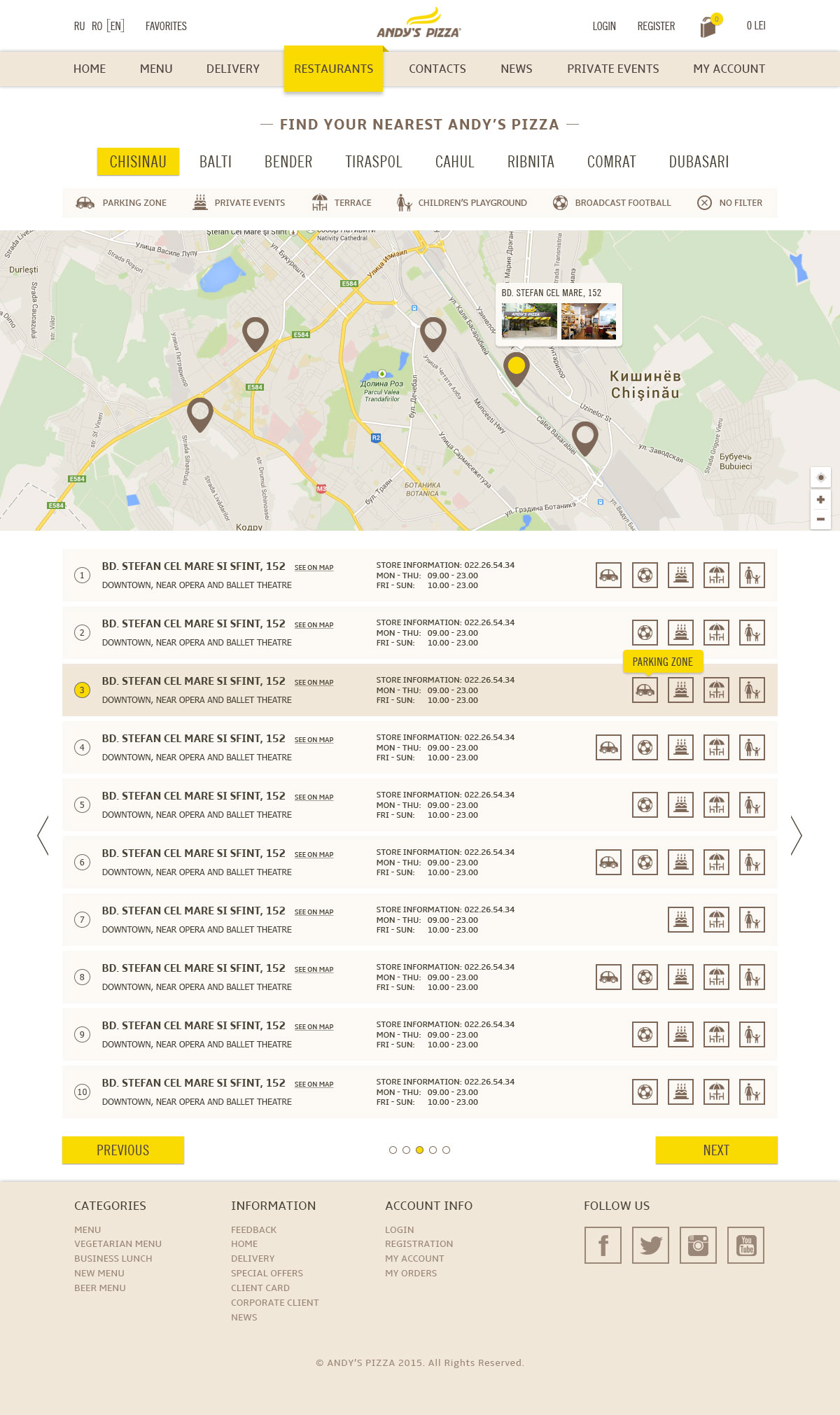Go to next list with right arrow
The image size is (840, 1415).
point(796,835)
